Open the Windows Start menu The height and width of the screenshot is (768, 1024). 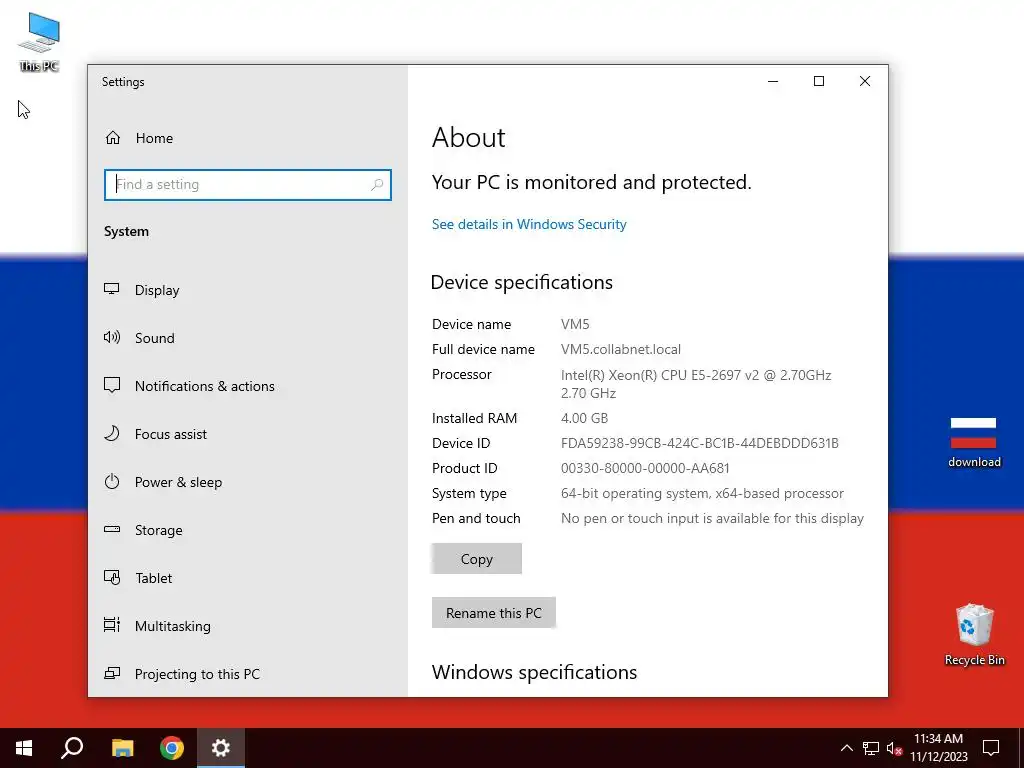24,748
